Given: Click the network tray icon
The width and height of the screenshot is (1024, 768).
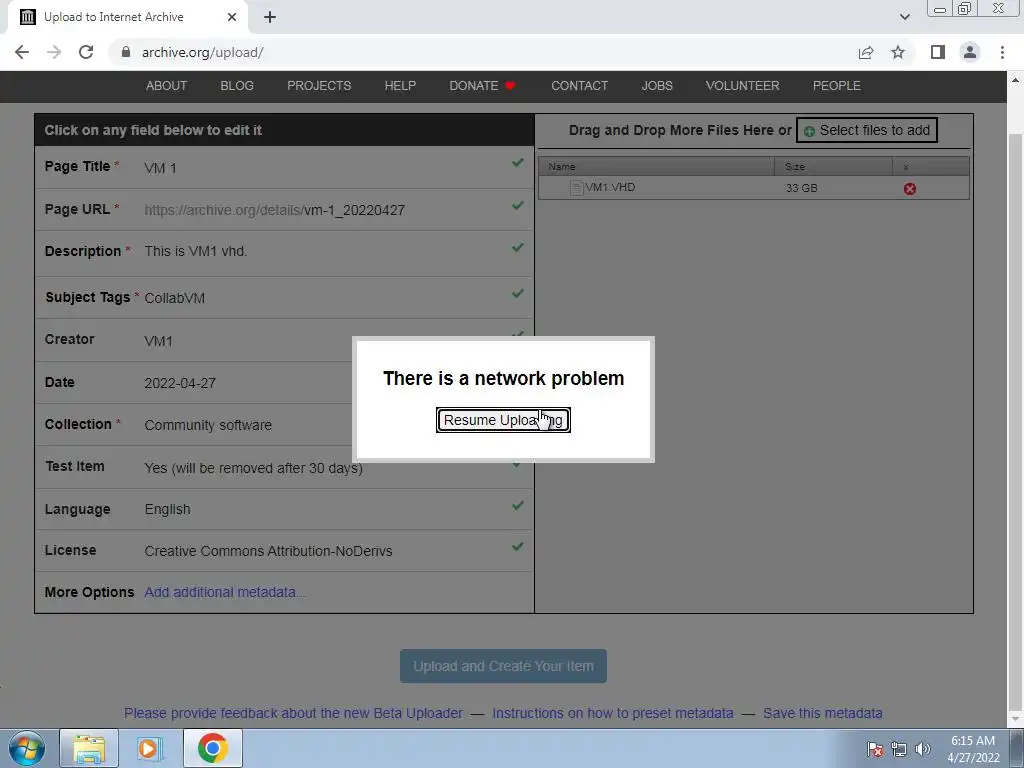Looking at the screenshot, I should 899,749.
